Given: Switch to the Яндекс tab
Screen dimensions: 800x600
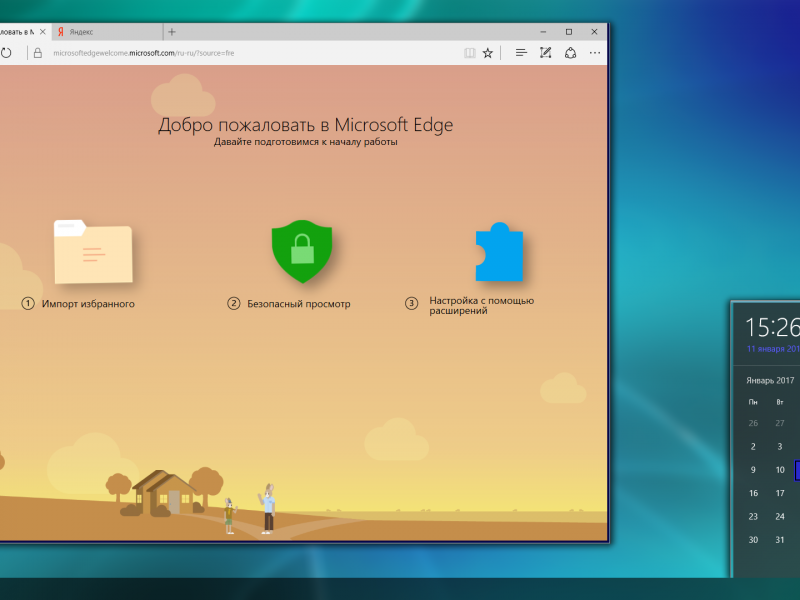Looking at the screenshot, I should click(x=107, y=32).
